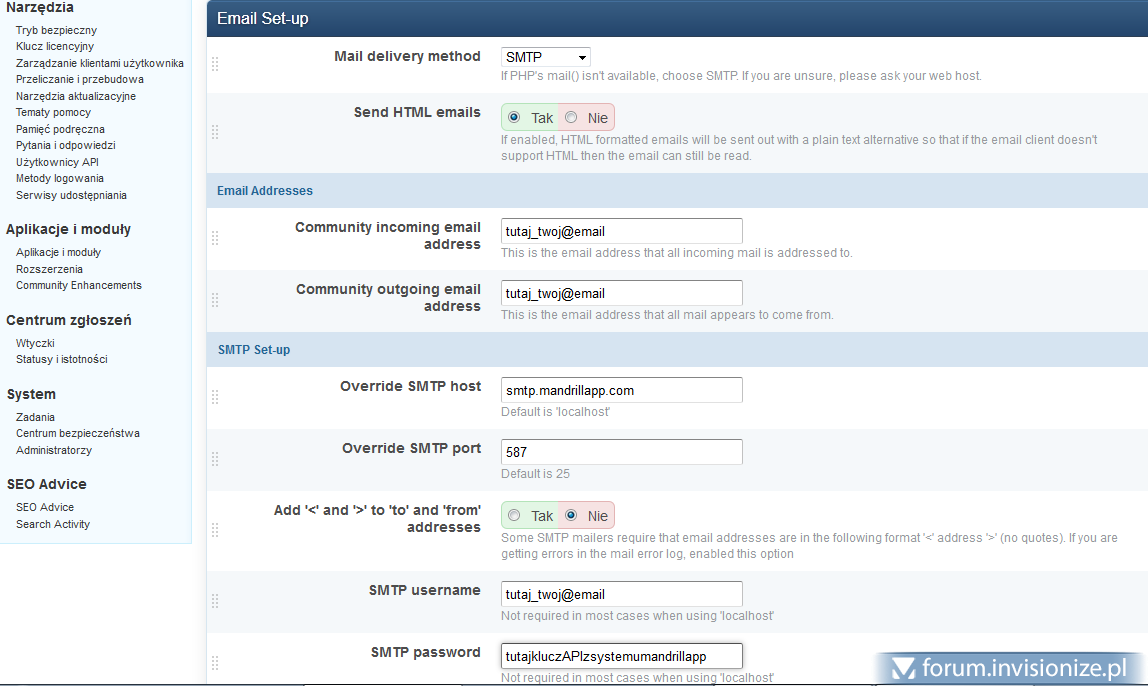1148x686 pixels.
Task: Open 'Metody logowania' sidebar item
Action: pyautogui.click(x=60, y=178)
